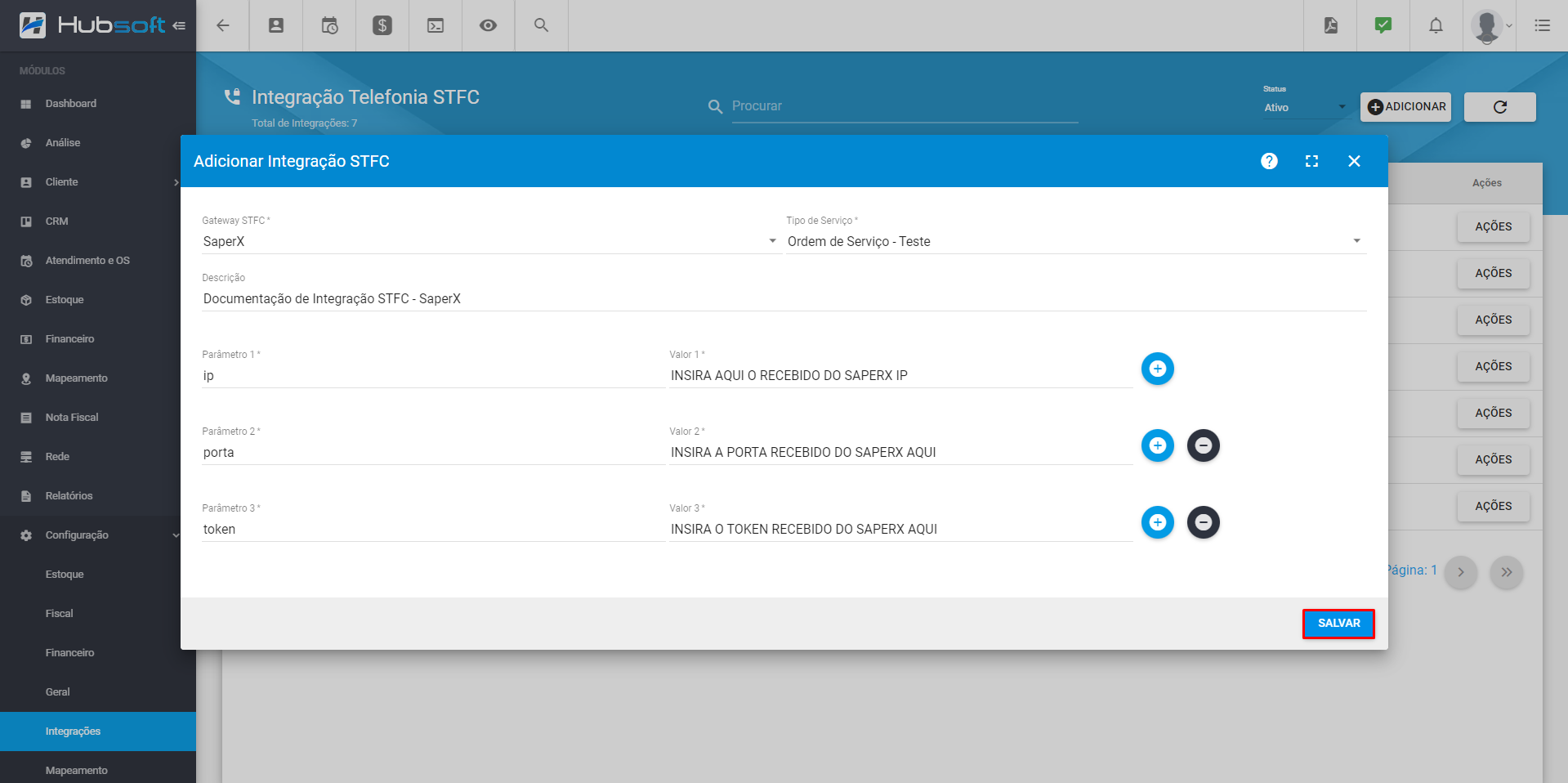Screen dimensions: 1568x783
Task: Click the first Ações button in the list
Action: (x=1493, y=227)
